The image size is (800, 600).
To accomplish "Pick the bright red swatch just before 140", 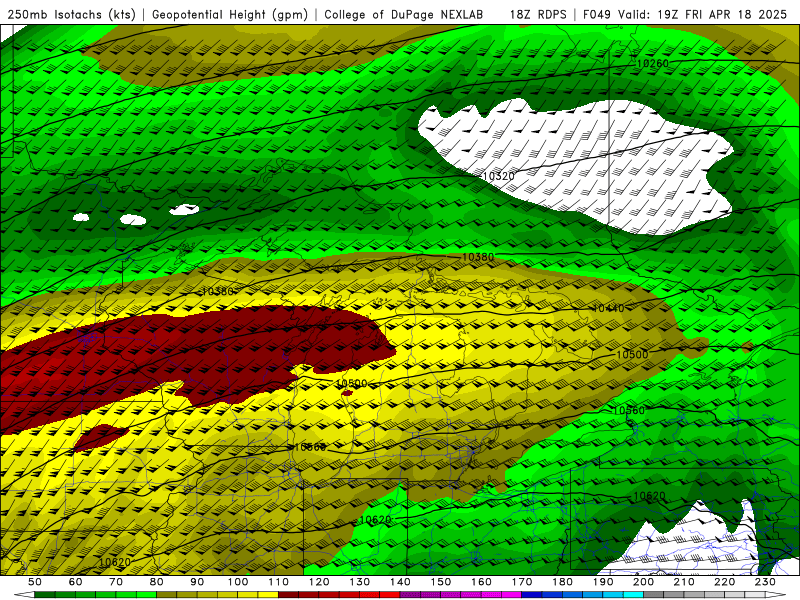I will tap(390, 595).
